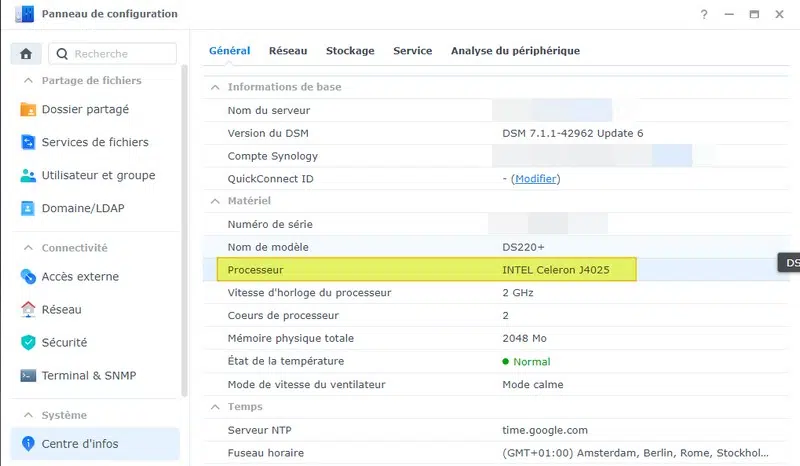Click Accès externe icon

[x=28, y=277]
